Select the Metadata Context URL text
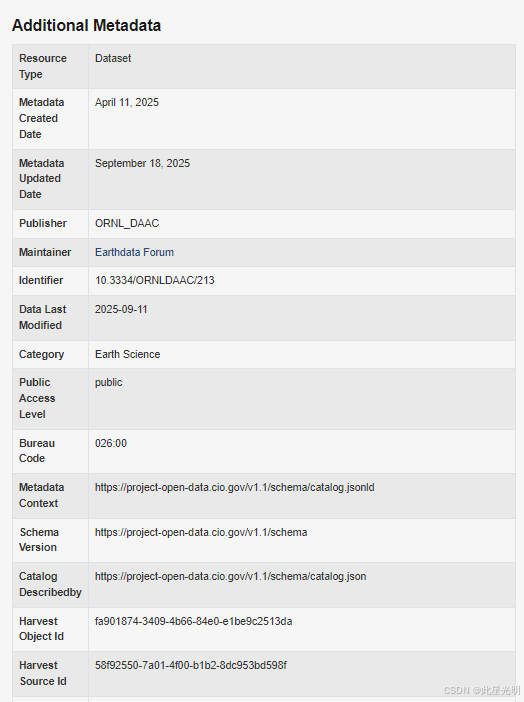Image resolution: width=524 pixels, height=702 pixels. pos(235,488)
